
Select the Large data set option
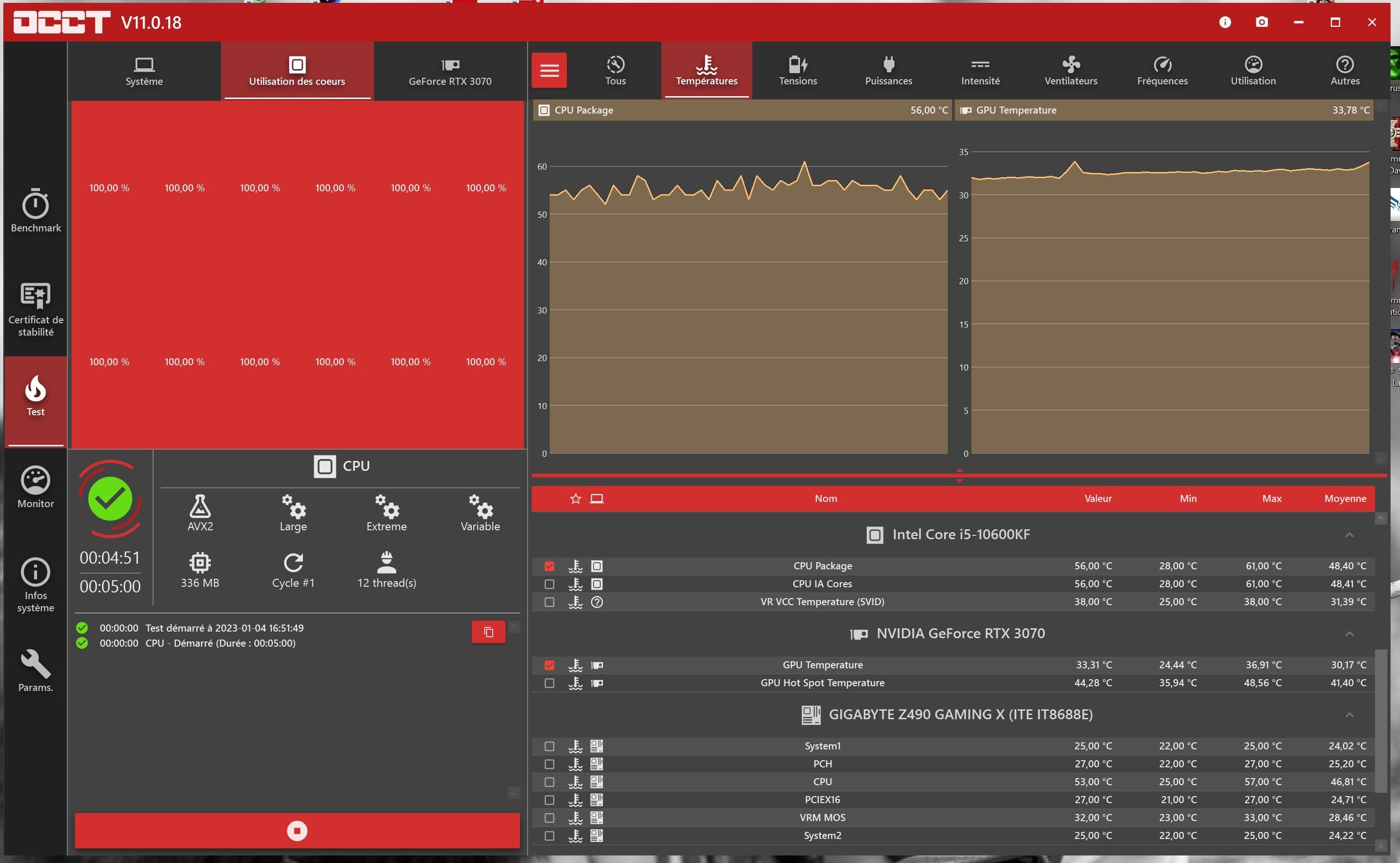pos(293,513)
